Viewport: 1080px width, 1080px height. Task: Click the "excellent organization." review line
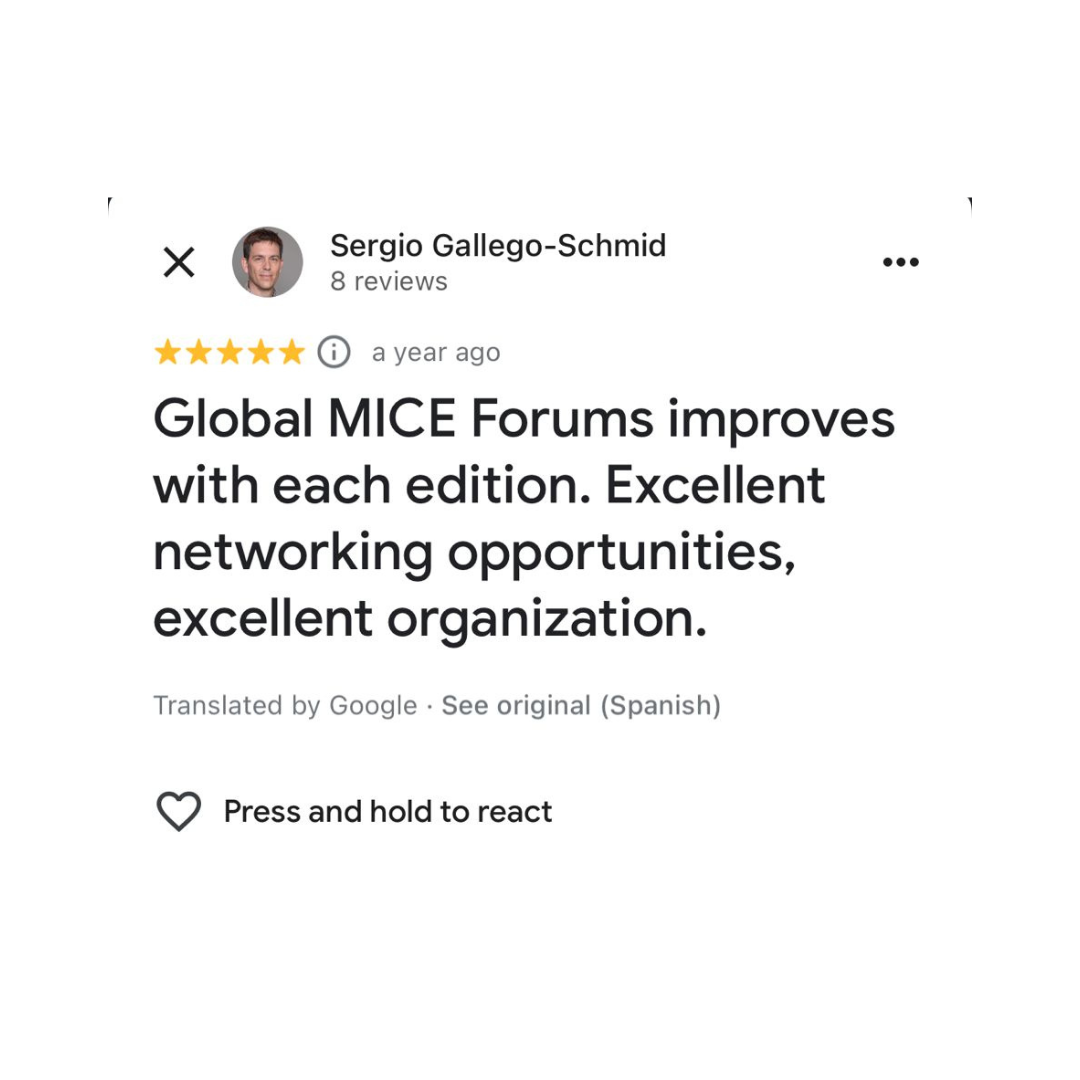click(430, 619)
